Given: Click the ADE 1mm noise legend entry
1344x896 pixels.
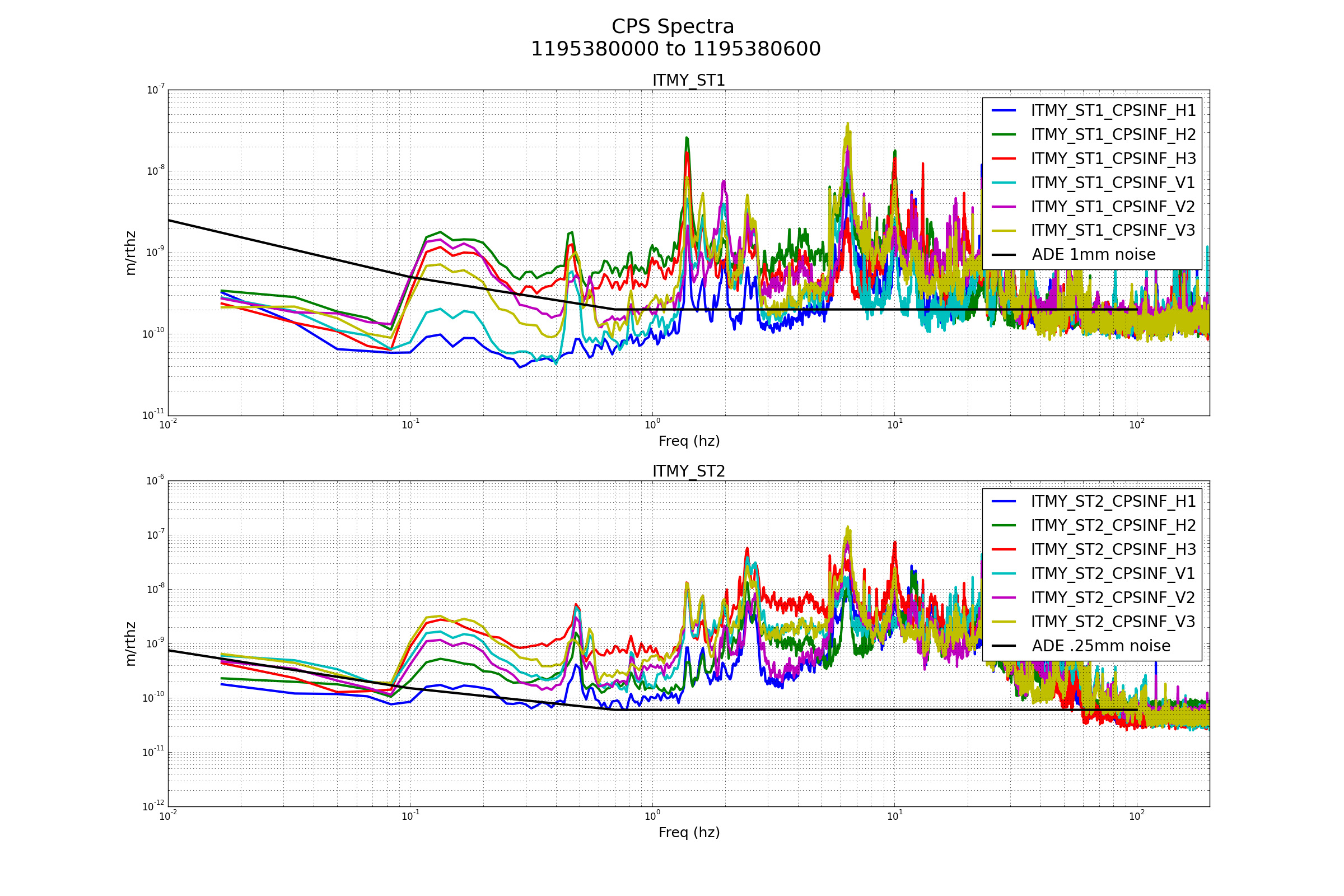Looking at the screenshot, I should [x=1093, y=255].
